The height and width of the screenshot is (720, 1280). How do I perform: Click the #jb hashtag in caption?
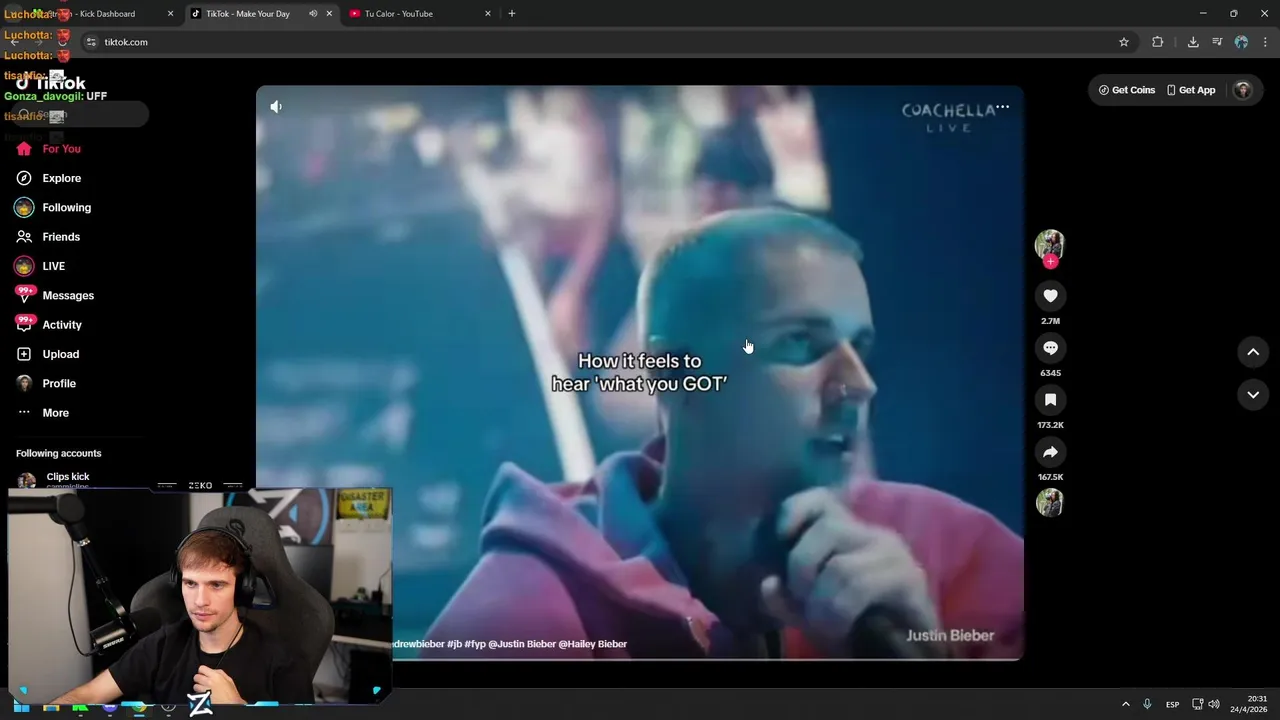coord(454,644)
